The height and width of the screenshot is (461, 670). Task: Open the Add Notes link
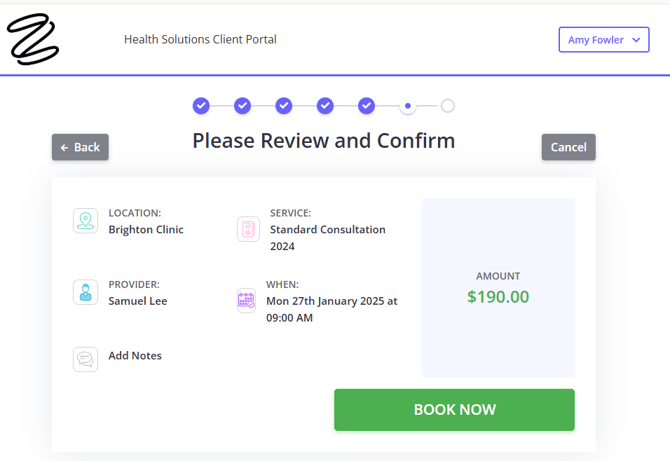click(x=135, y=356)
